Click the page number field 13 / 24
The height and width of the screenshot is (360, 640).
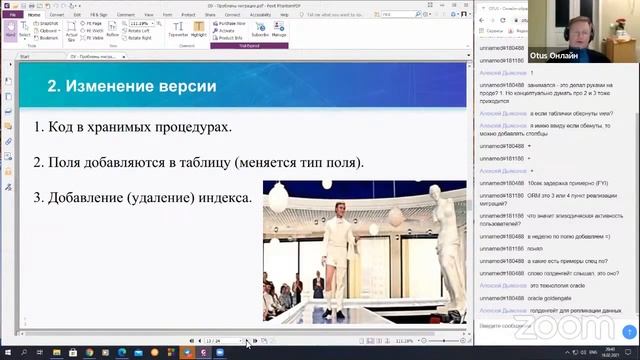pyautogui.click(x=222, y=341)
